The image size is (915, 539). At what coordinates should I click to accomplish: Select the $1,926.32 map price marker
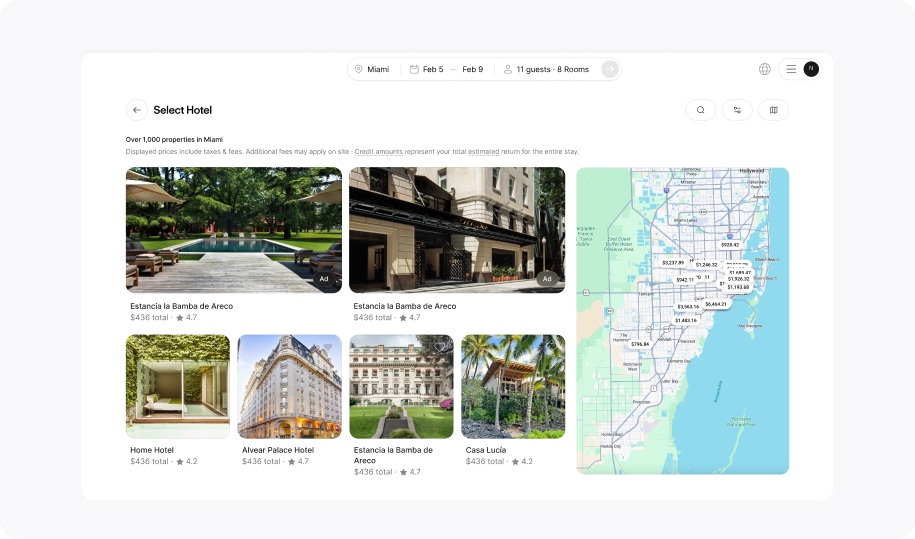click(x=739, y=279)
